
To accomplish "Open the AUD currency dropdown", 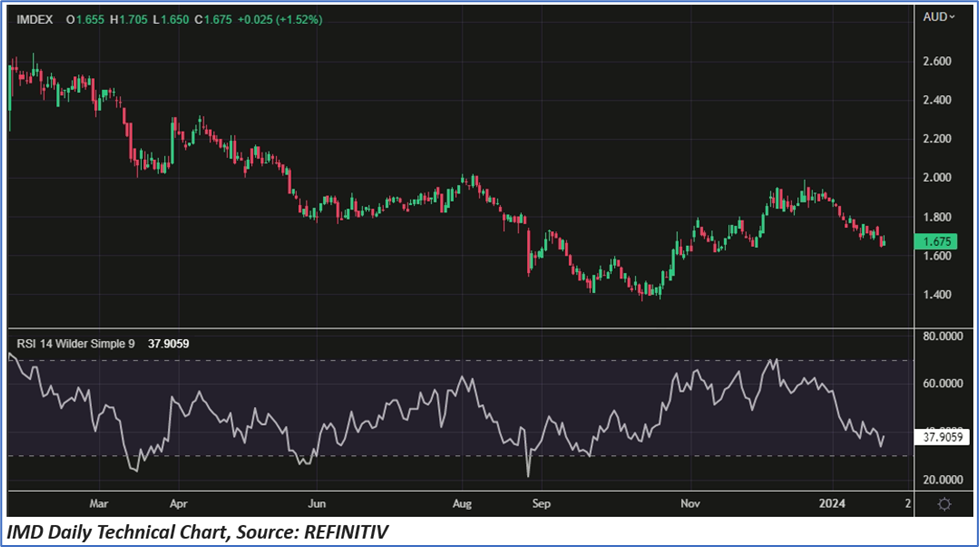I will [x=938, y=17].
